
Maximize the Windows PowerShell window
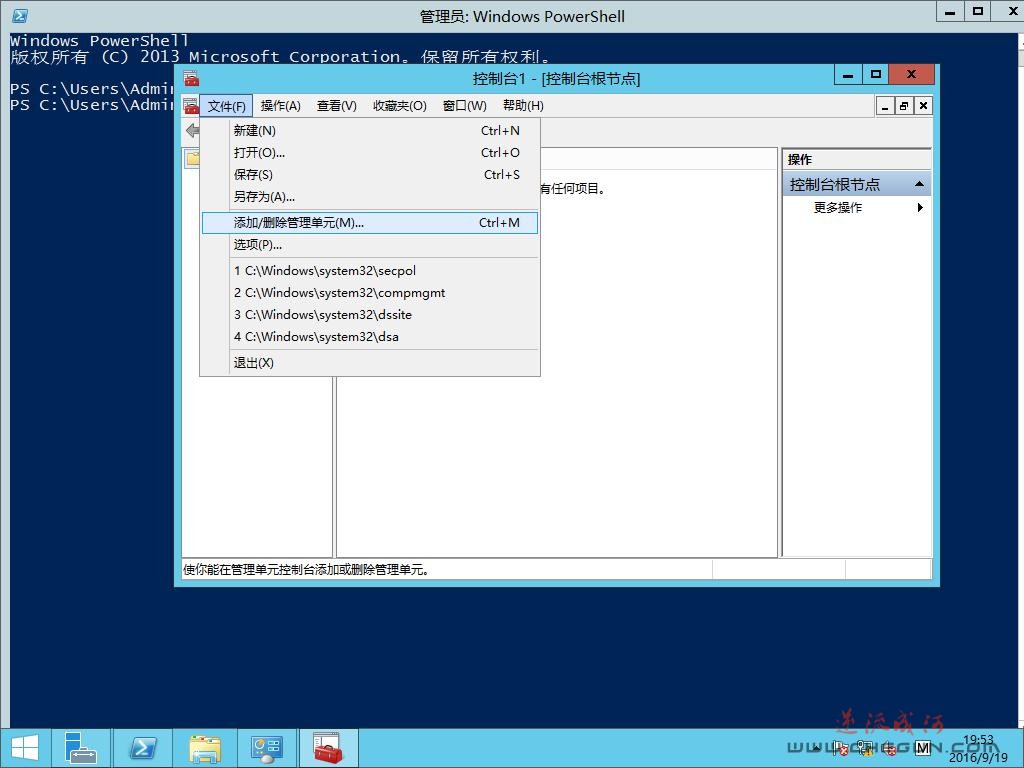click(977, 11)
